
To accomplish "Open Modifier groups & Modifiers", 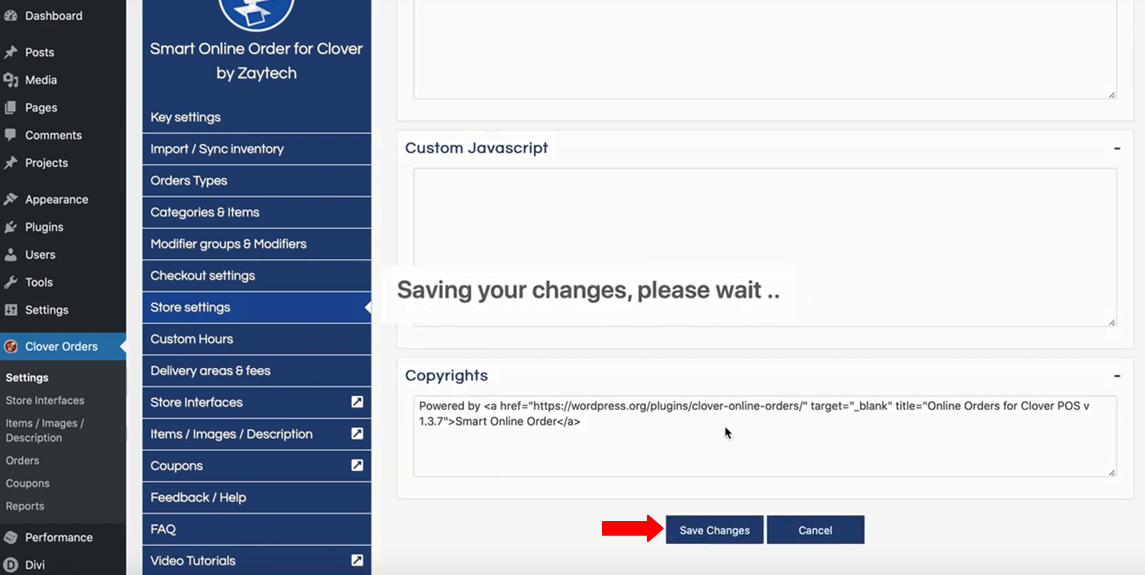I will click(256, 244).
